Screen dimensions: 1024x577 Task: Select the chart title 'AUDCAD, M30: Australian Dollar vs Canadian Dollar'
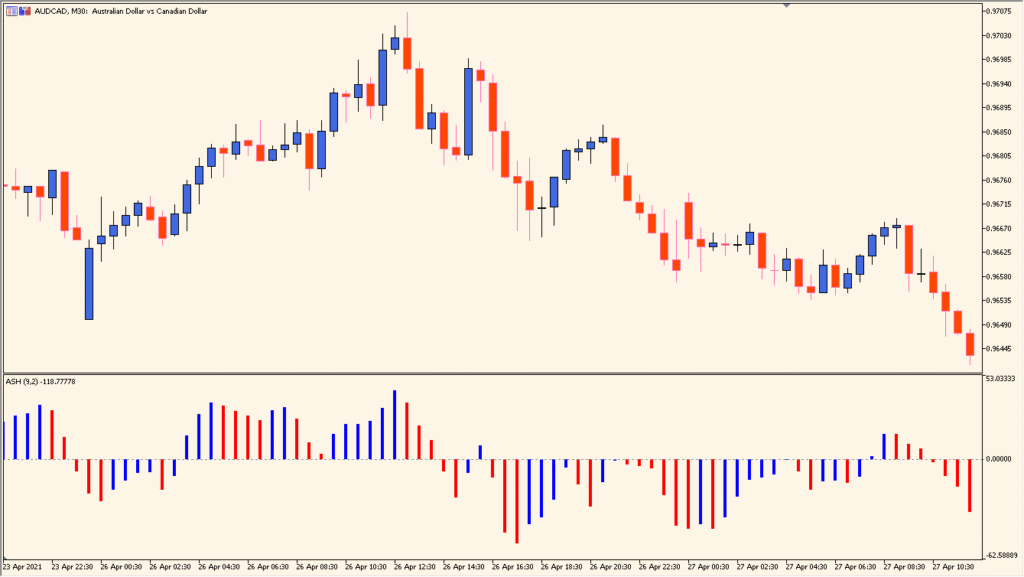[x=121, y=11]
